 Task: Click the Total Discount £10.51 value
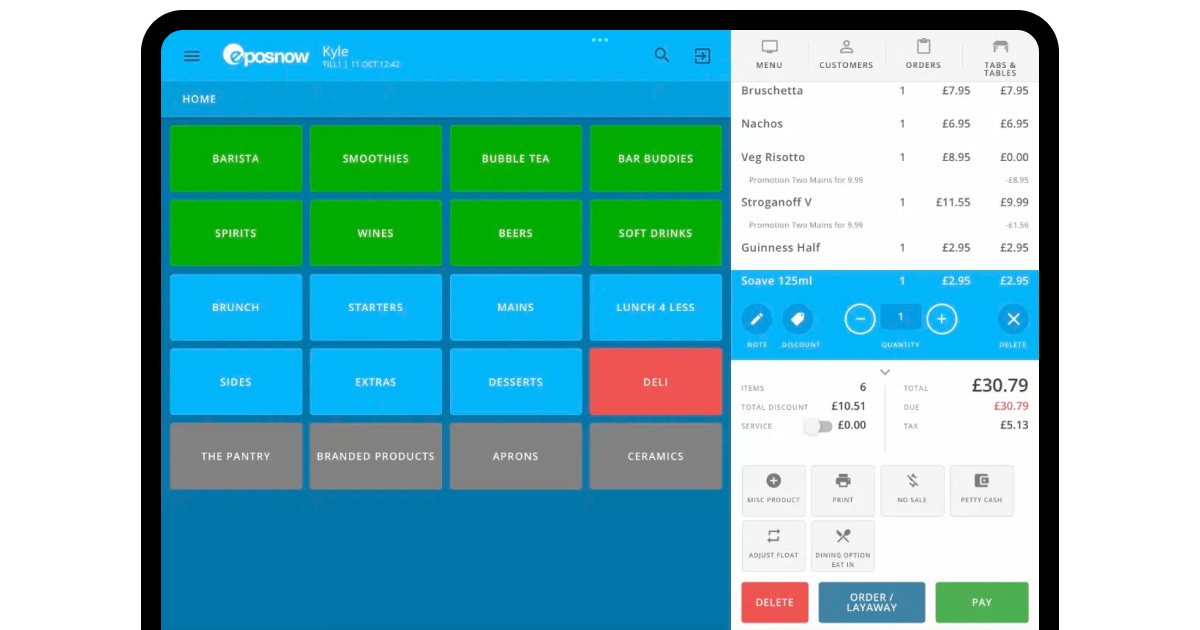(x=849, y=407)
